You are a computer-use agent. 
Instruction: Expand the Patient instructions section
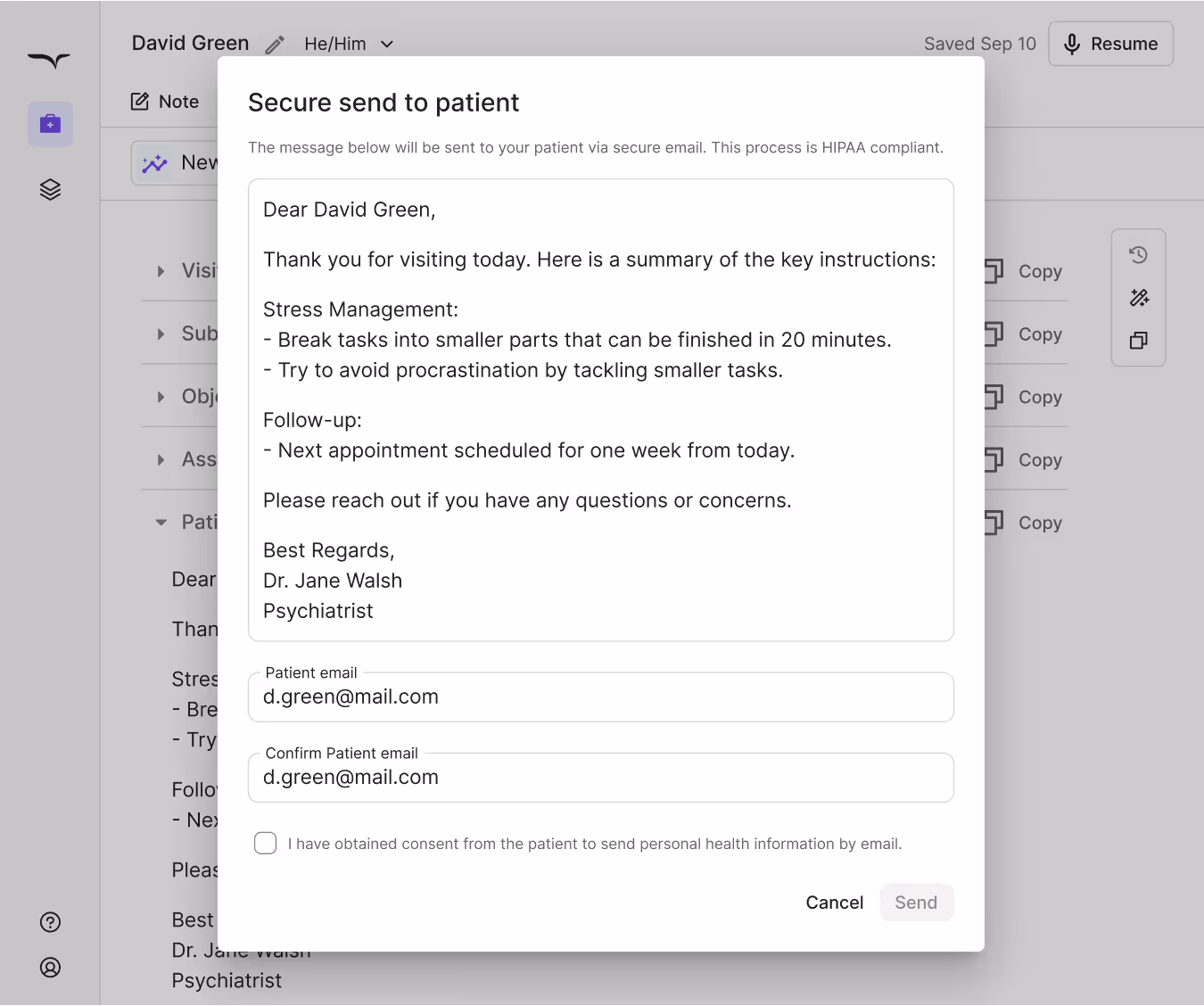(161, 522)
